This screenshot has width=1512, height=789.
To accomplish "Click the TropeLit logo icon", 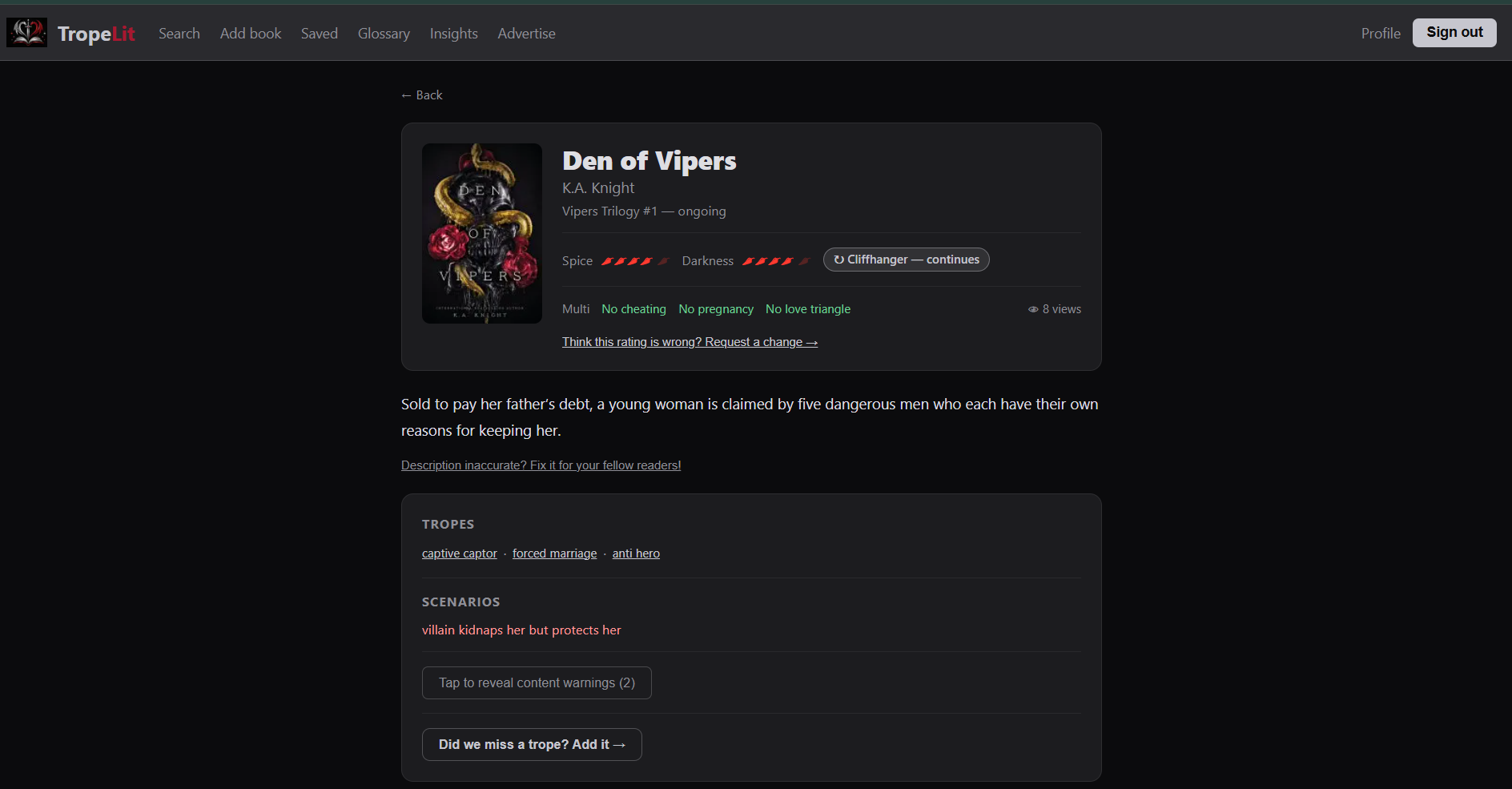I will pyautogui.click(x=26, y=33).
